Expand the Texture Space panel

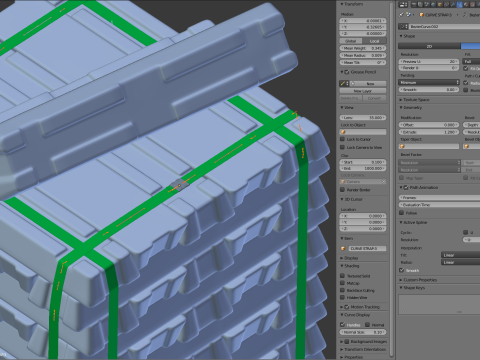[401, 100]
